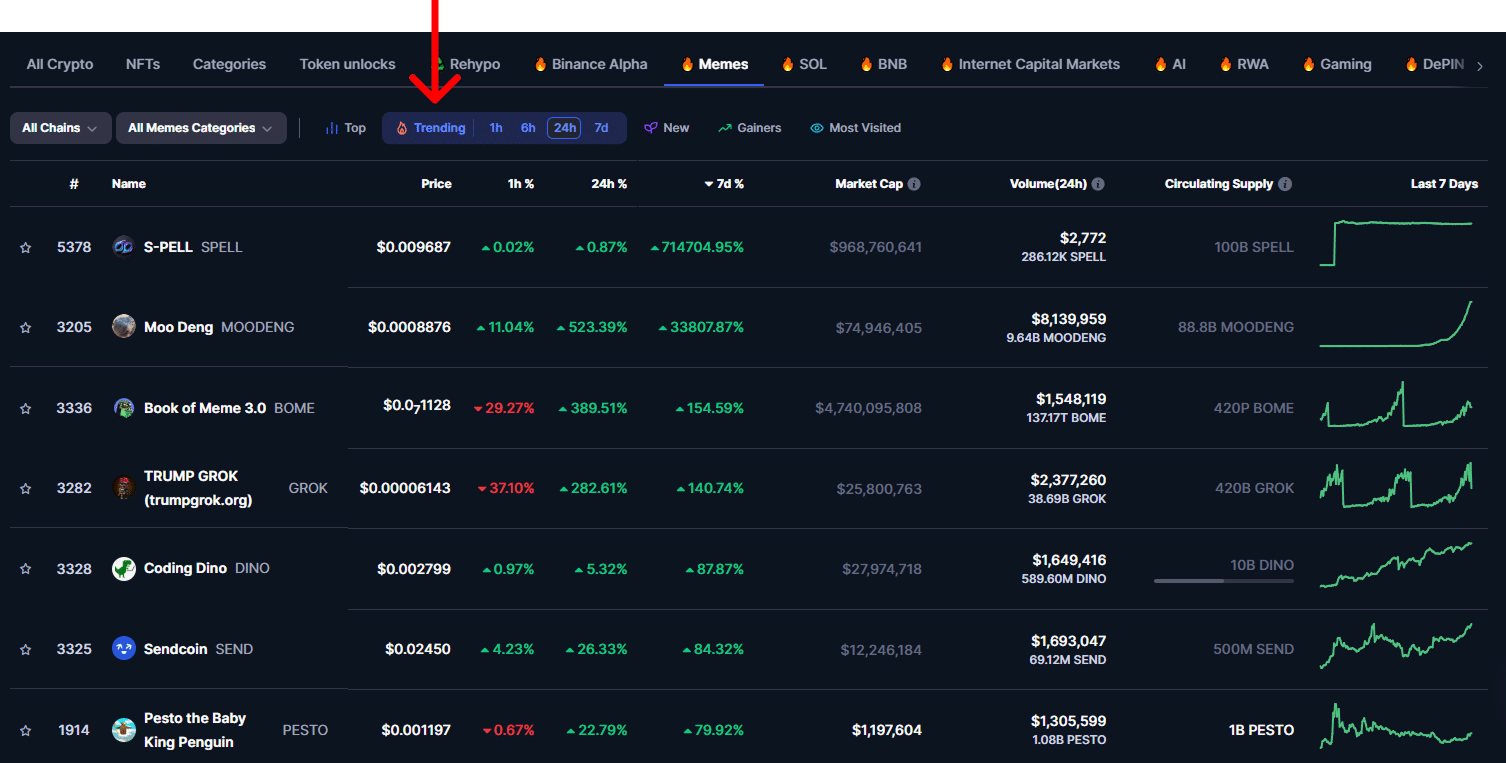The height and width of the screenshot is (763, 1506).
Task: Open the Moo Deng coin page link
Action: pos(219,327)
